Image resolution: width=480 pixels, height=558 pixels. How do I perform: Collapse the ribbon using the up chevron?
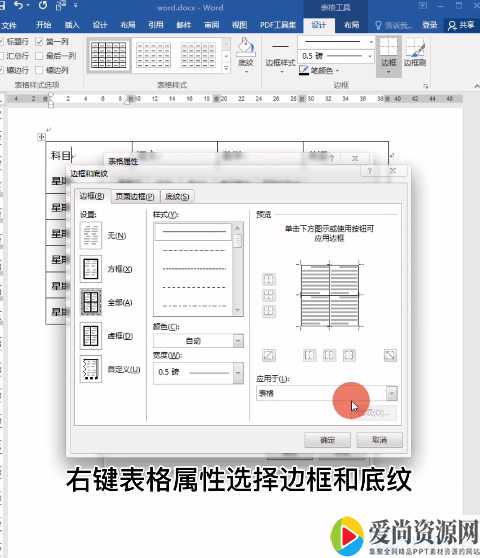pos(477,86)
